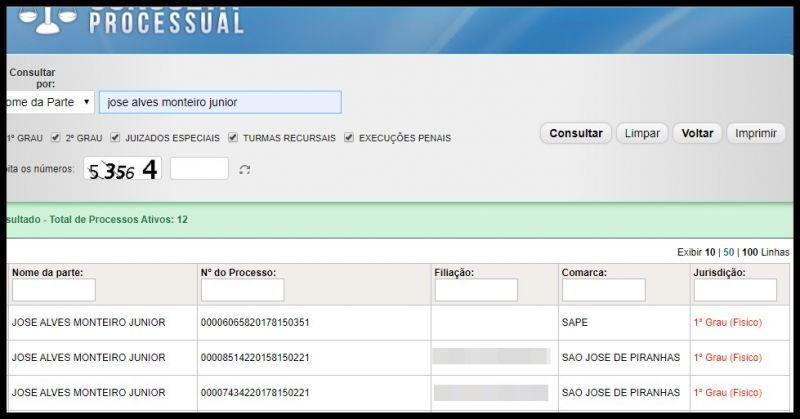This screenshot has width=800, height=419.
Task: Select the Comarca column filter field
Action: click(x=603, y=290)
